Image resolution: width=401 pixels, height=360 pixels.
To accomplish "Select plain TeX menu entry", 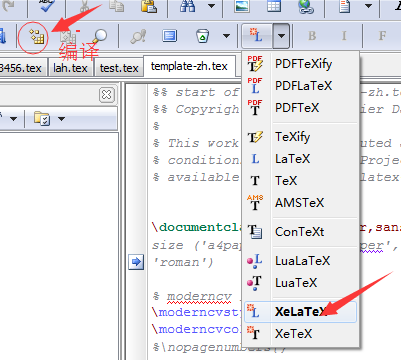I will click(x=301, y=181).
